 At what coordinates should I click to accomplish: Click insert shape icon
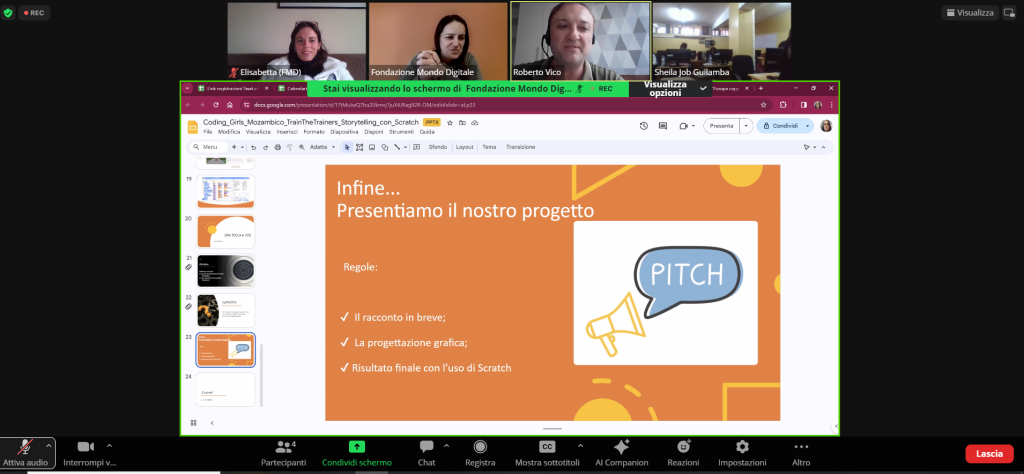pyautogui.click(x=385, y=147)
